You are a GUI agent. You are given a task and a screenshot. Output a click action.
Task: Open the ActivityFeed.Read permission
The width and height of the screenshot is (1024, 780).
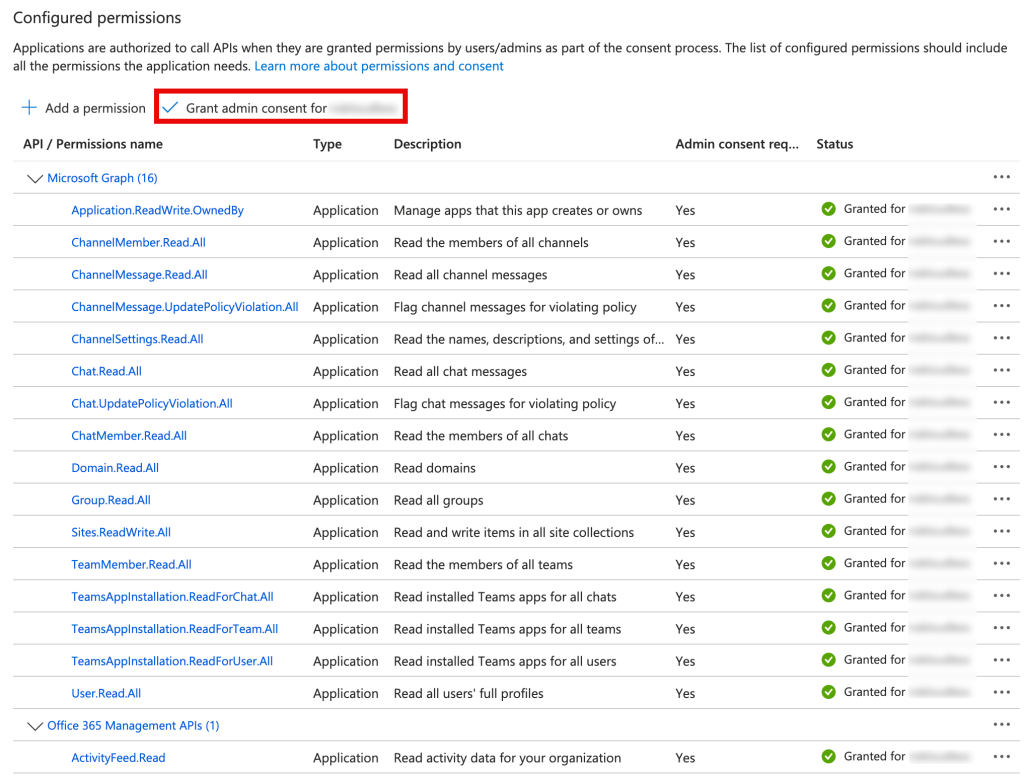(x=118, y=758)
